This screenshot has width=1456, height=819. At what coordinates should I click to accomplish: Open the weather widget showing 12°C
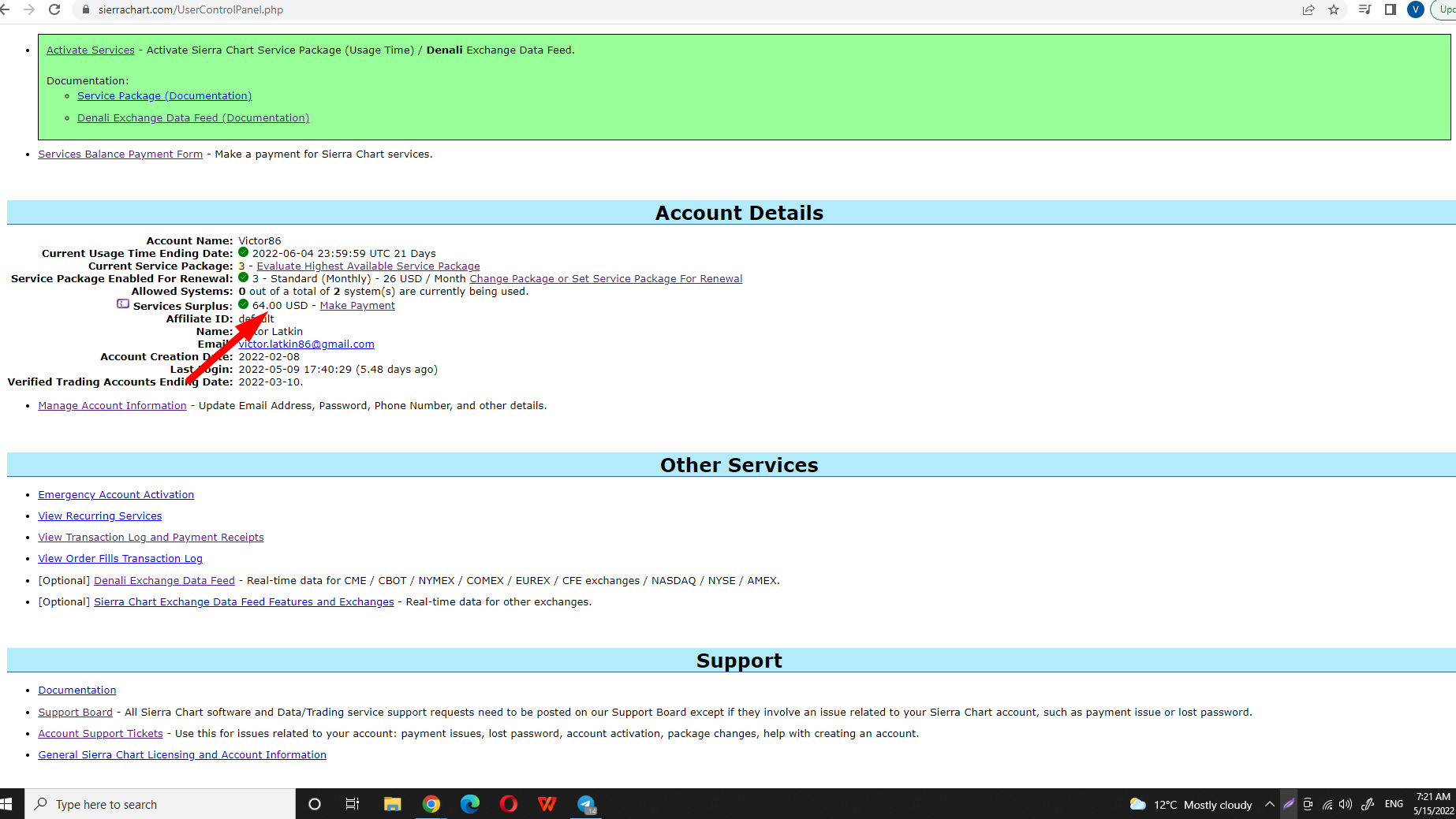click(x=1190, y=804)
